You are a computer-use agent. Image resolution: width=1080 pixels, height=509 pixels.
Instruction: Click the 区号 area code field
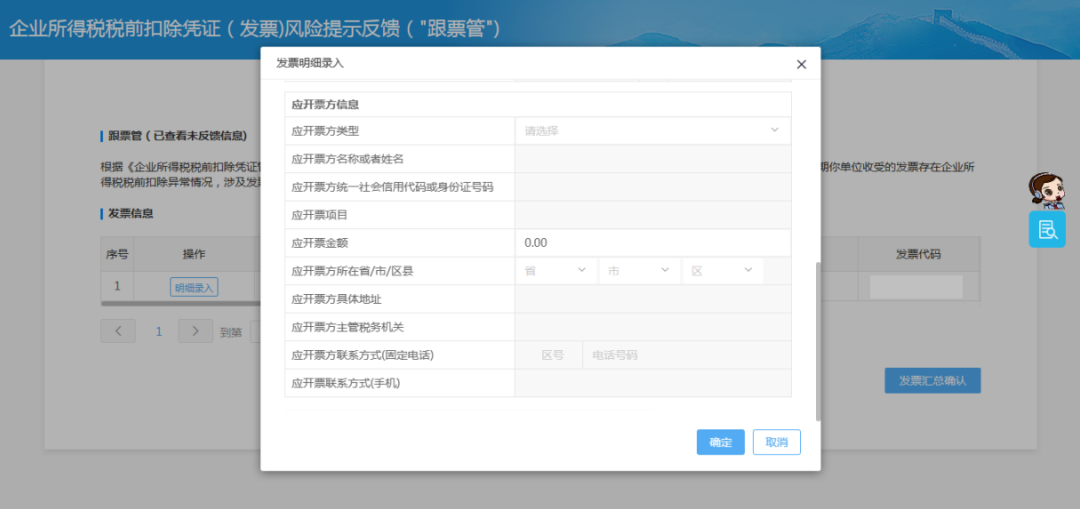coord(552,355)
